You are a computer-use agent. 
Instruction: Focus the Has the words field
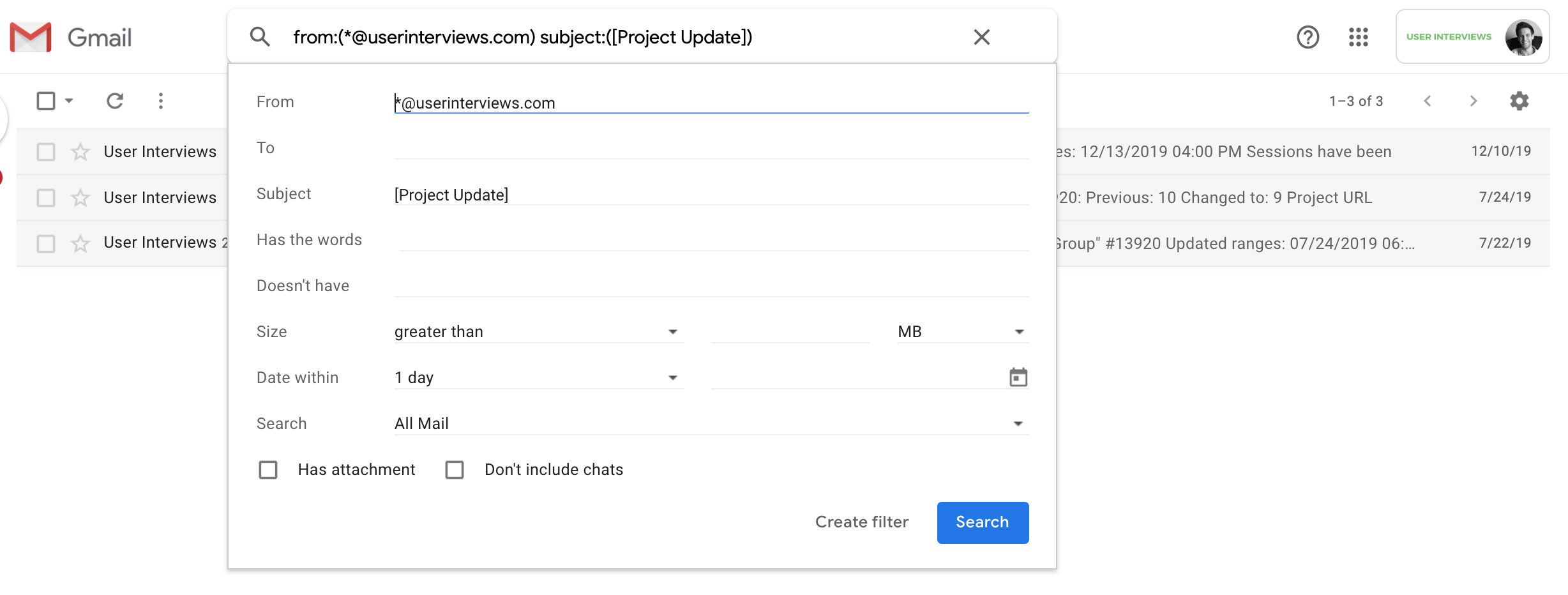point(712,240)
